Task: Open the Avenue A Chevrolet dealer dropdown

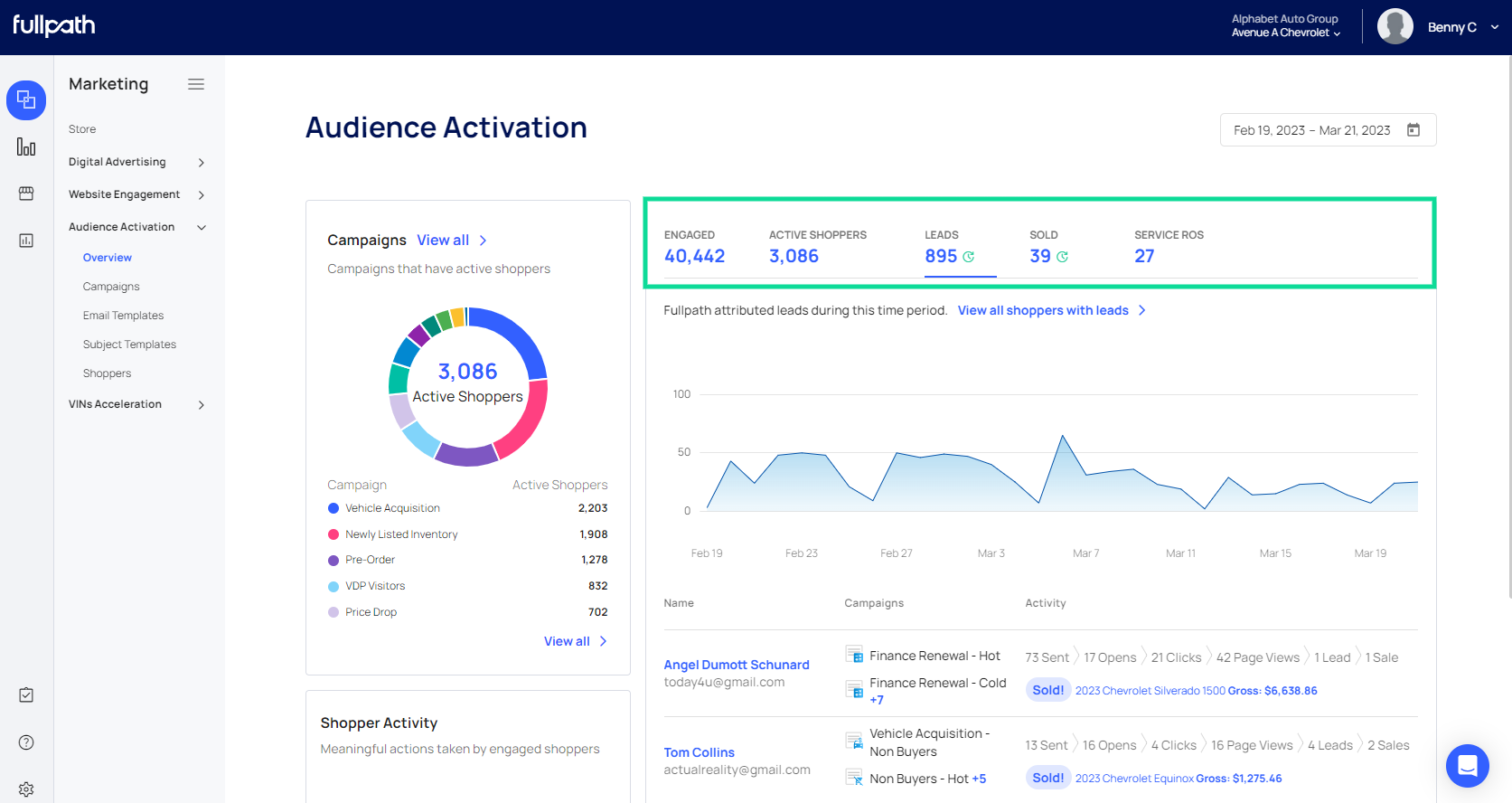Action: pyautogui.click(x=1286, y=33)
